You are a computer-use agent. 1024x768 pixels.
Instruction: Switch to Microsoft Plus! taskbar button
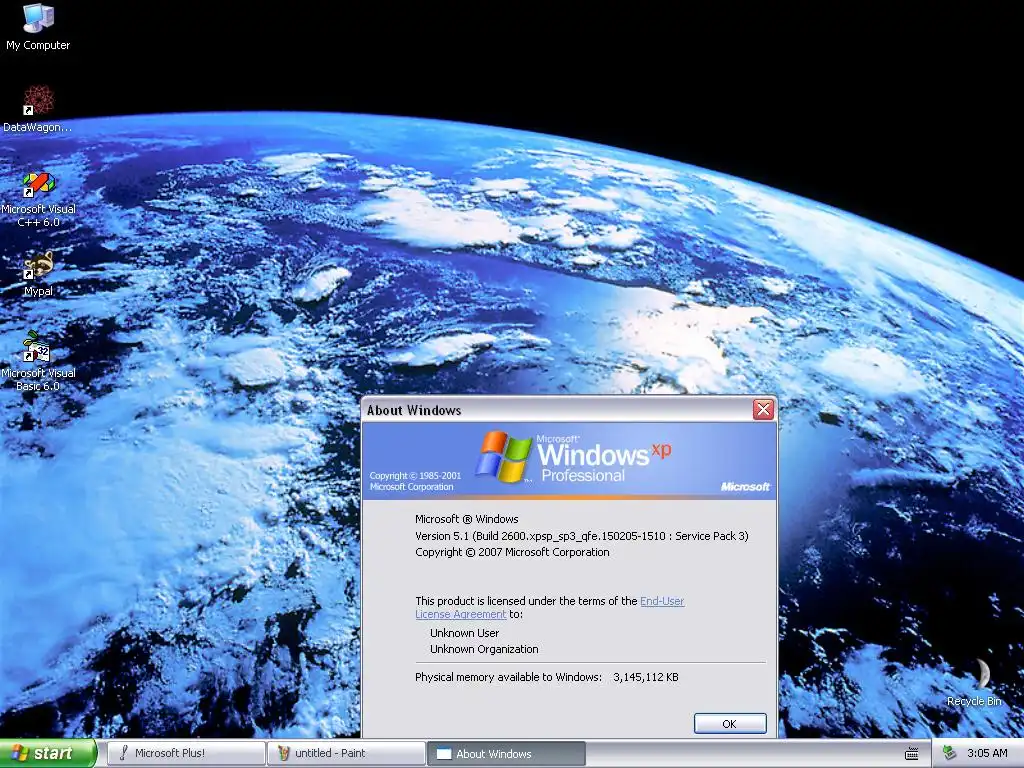[x=186, y=753]
